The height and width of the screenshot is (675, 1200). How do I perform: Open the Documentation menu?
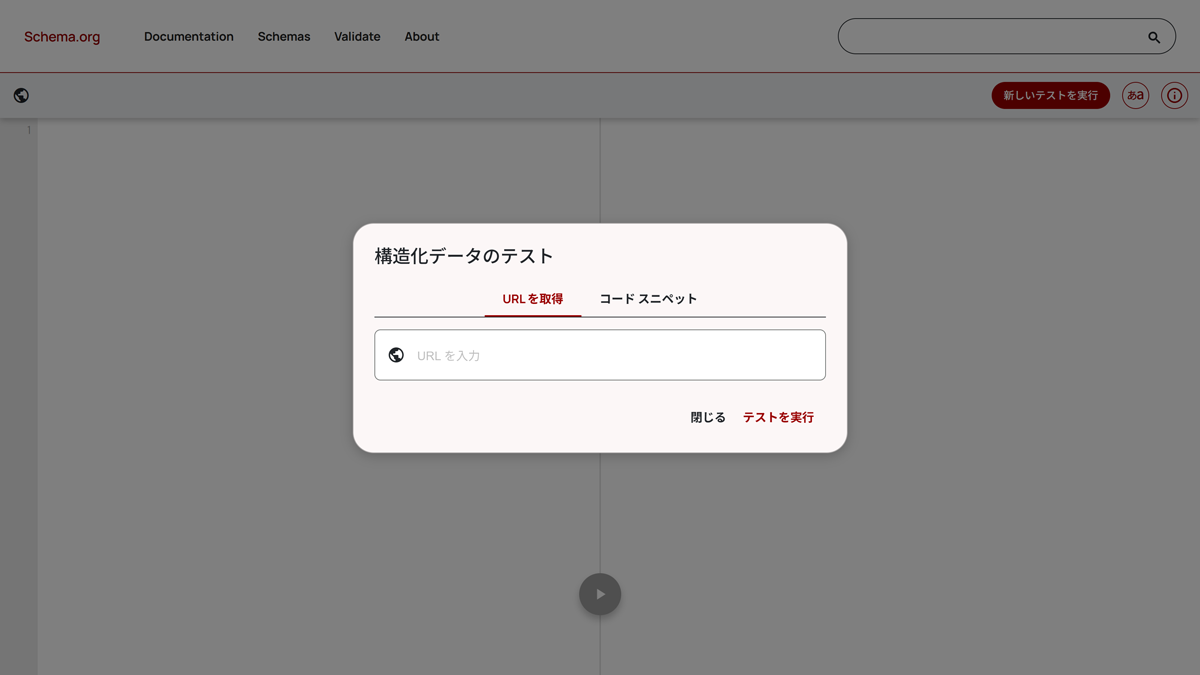[x=189, y=36]
